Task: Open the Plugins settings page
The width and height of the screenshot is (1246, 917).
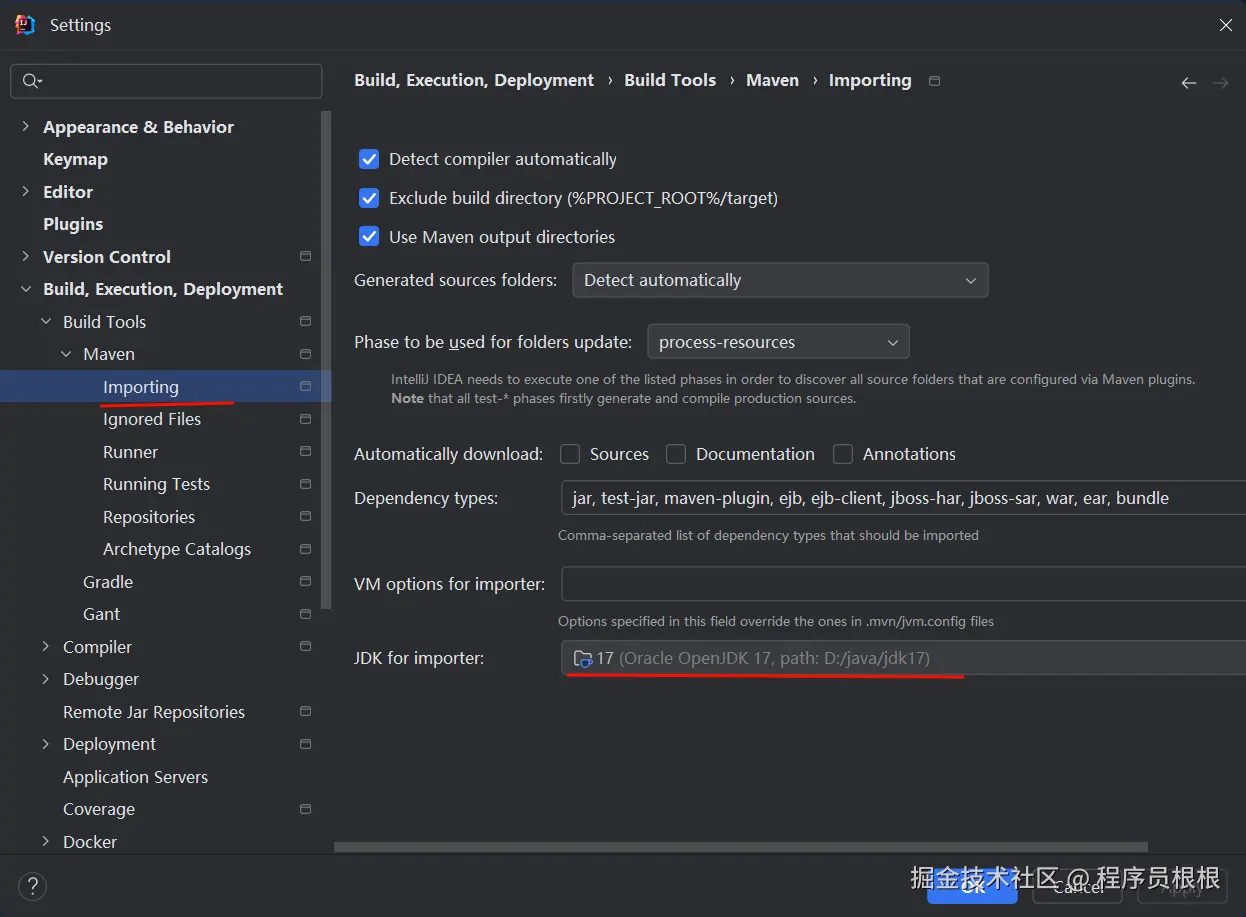Action: point(73,224)
